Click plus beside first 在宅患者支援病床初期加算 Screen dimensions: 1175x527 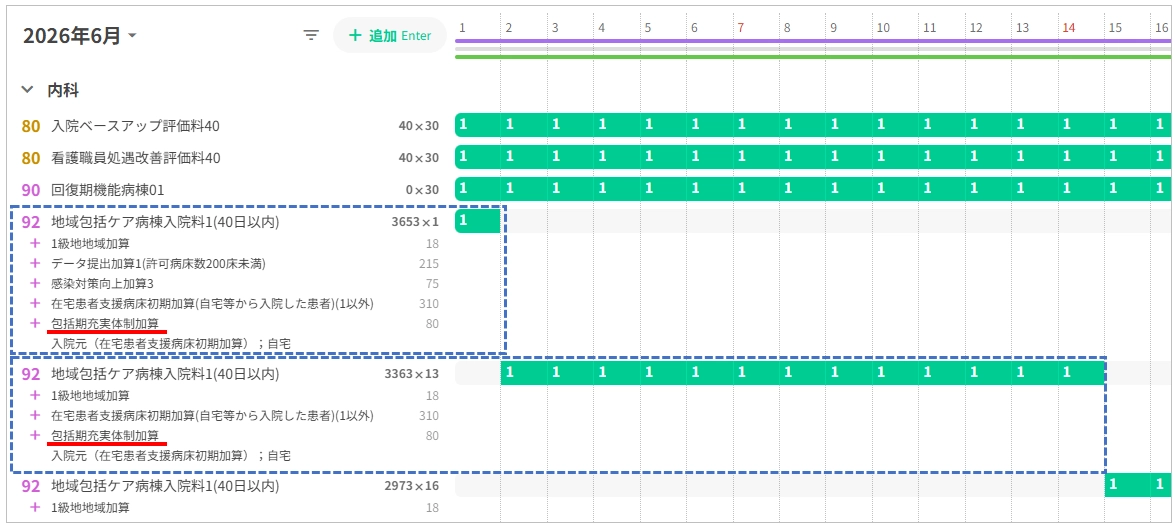[34, 304]
